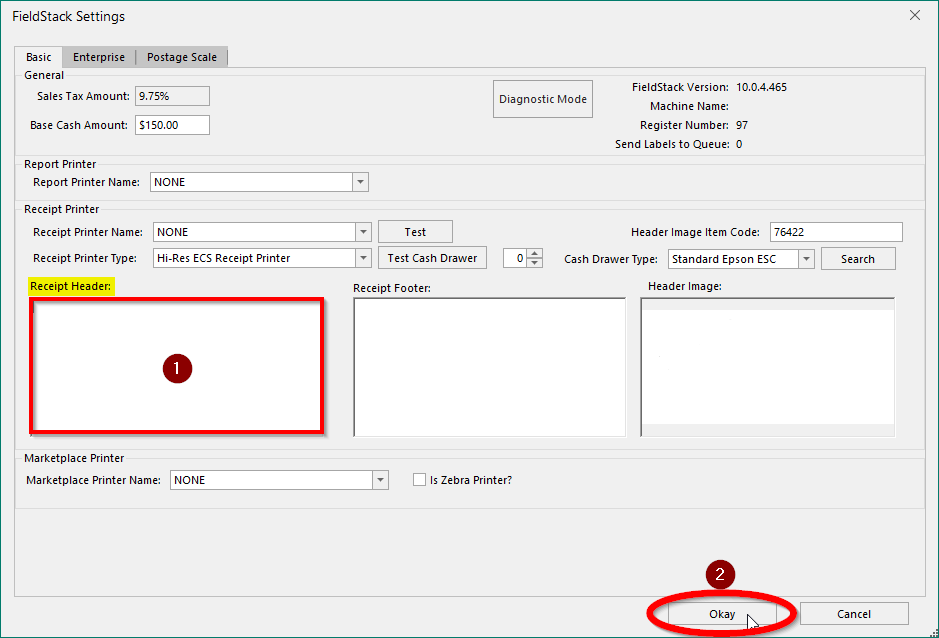Edit the Header Image Item Code field
The image size is (939, 638).
tap(836, 232)
